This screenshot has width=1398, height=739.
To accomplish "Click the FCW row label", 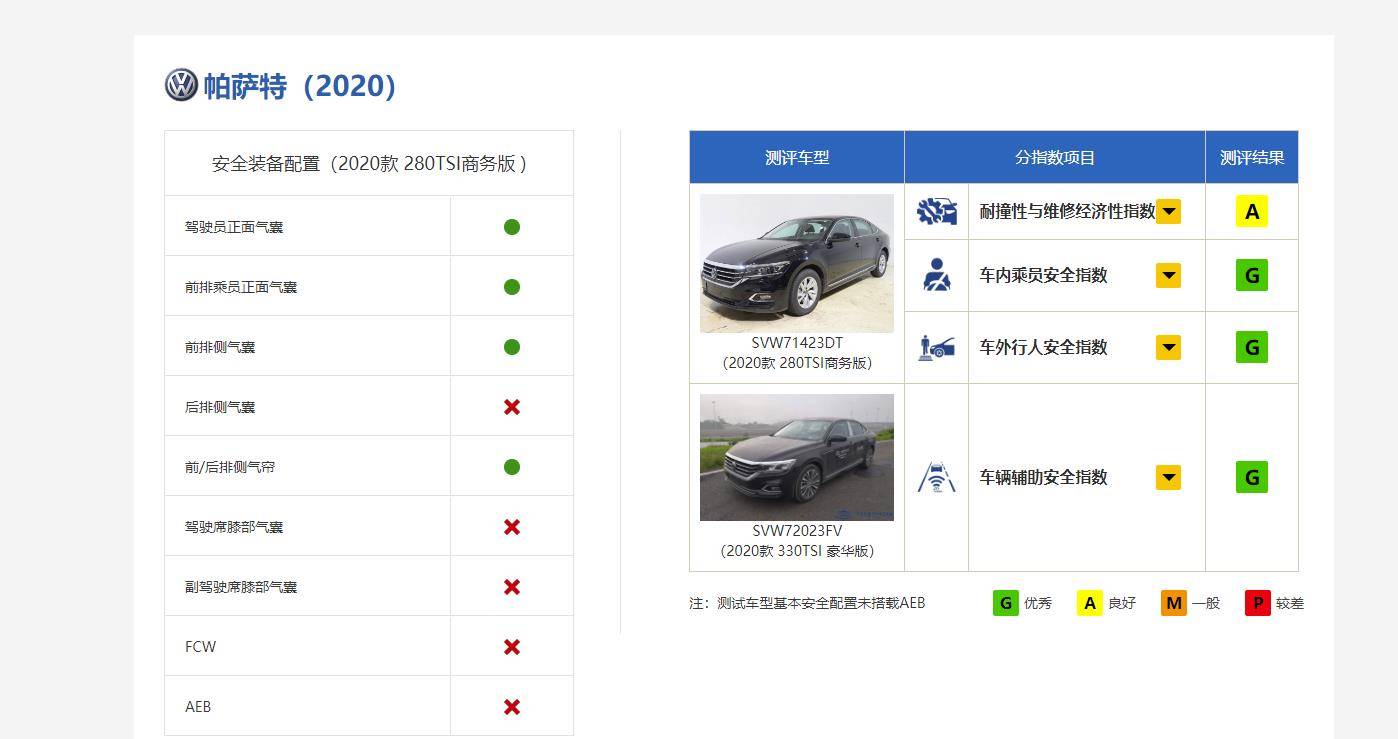I will point(200,647).
